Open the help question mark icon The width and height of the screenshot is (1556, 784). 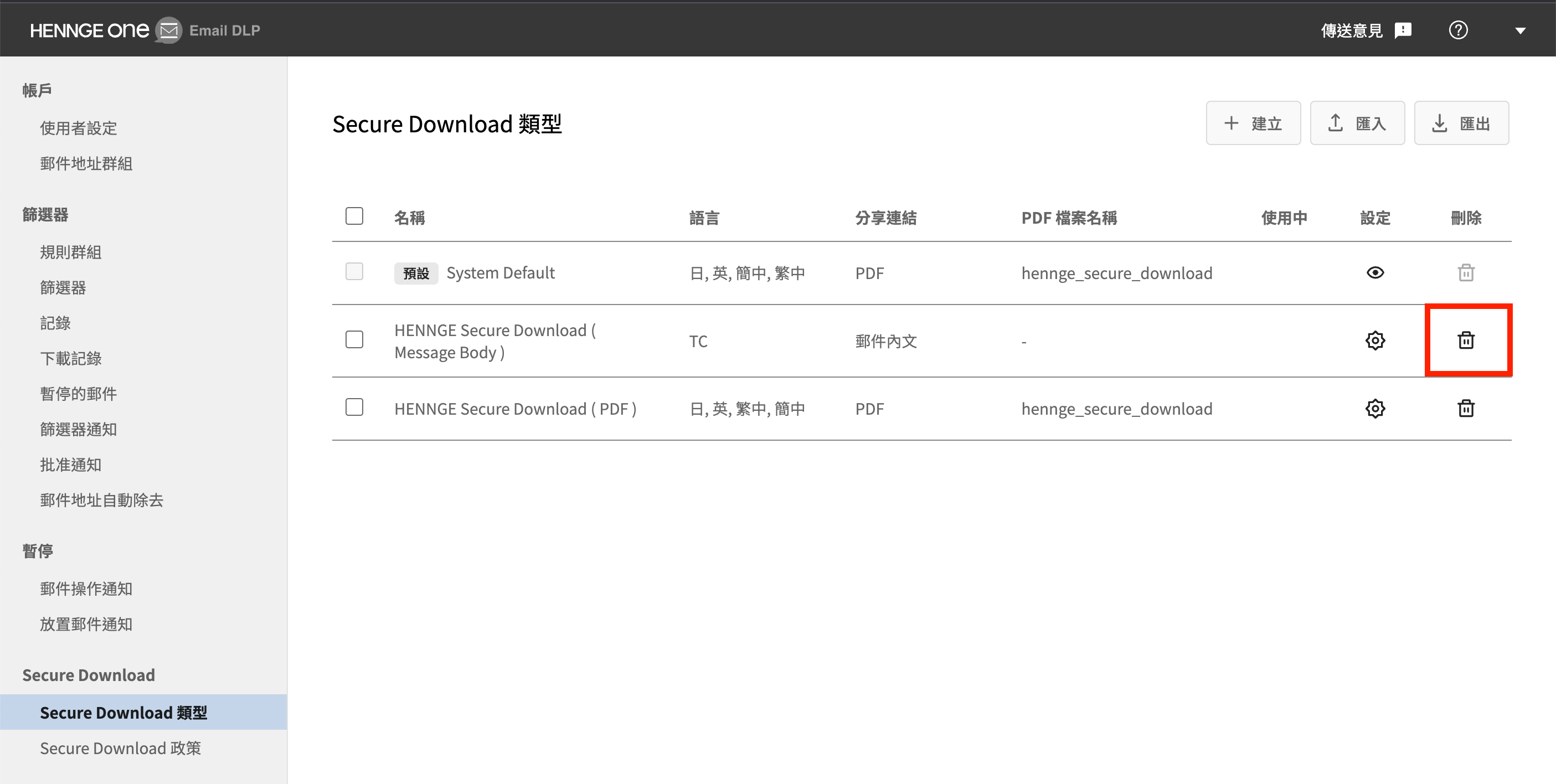coord(1458,30)
